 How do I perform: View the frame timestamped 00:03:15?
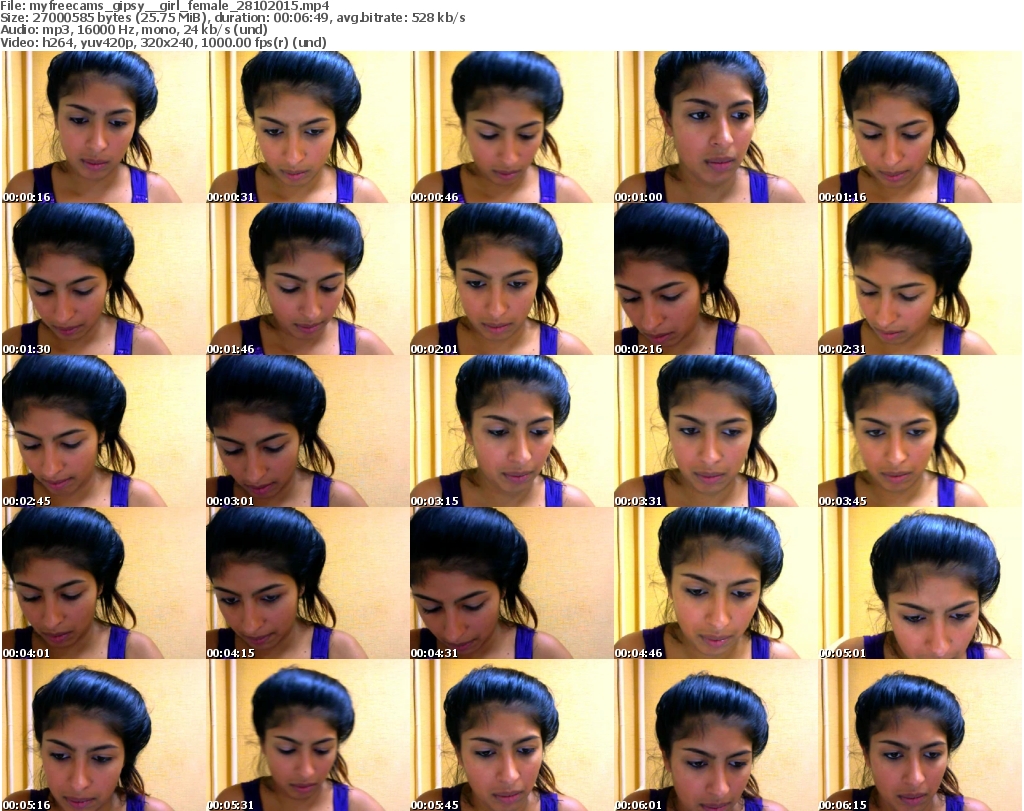coord(511,431)
